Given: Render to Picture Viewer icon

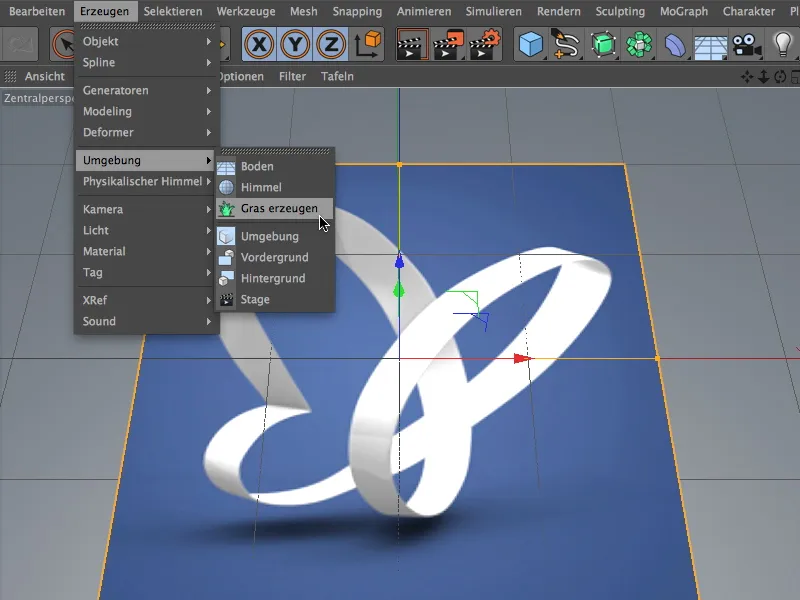Looking at the screenshot, I should tap(448, 44).
